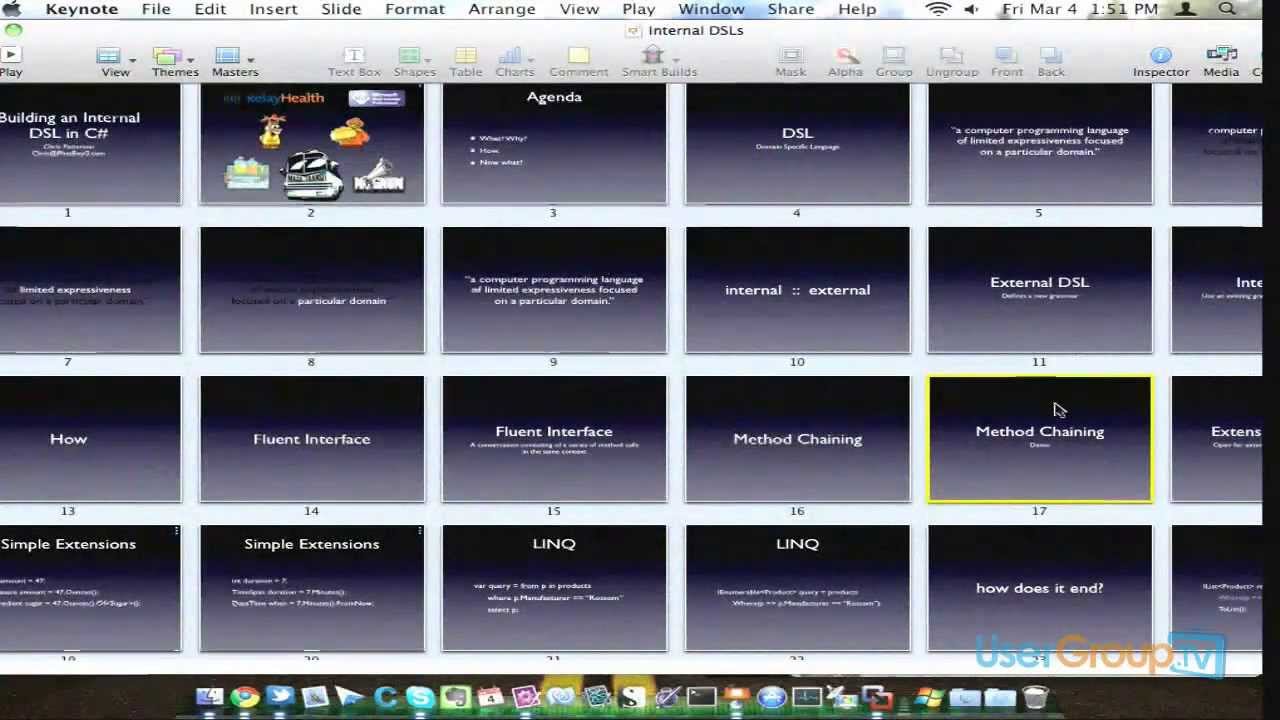The image size is (1280, 720).
Task: Select how does it end? slide
Action: [1040, 588]
